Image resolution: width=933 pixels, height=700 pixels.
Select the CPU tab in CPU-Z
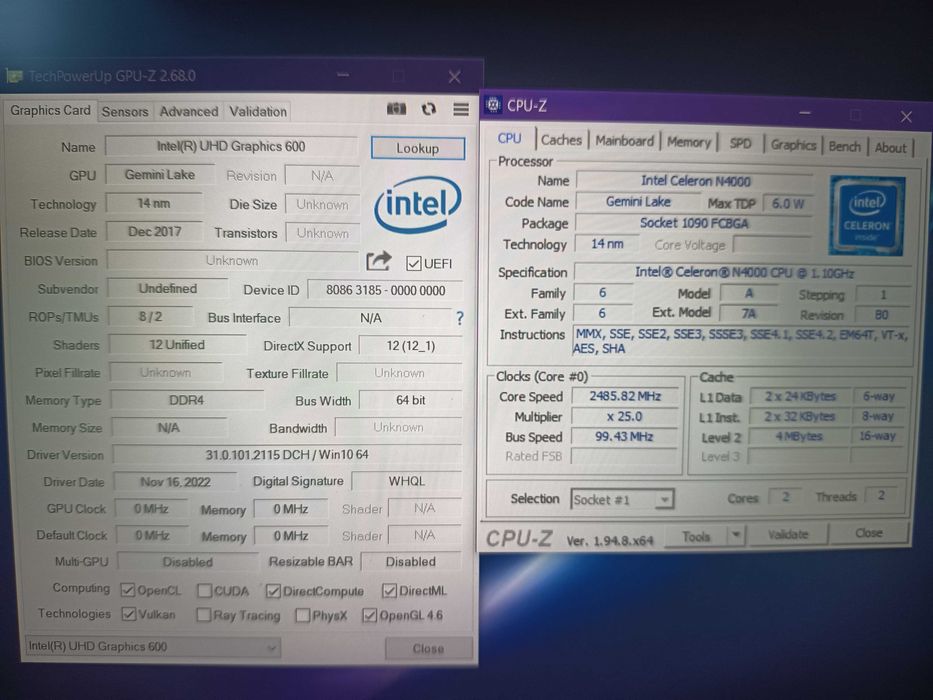click(509, 139)
